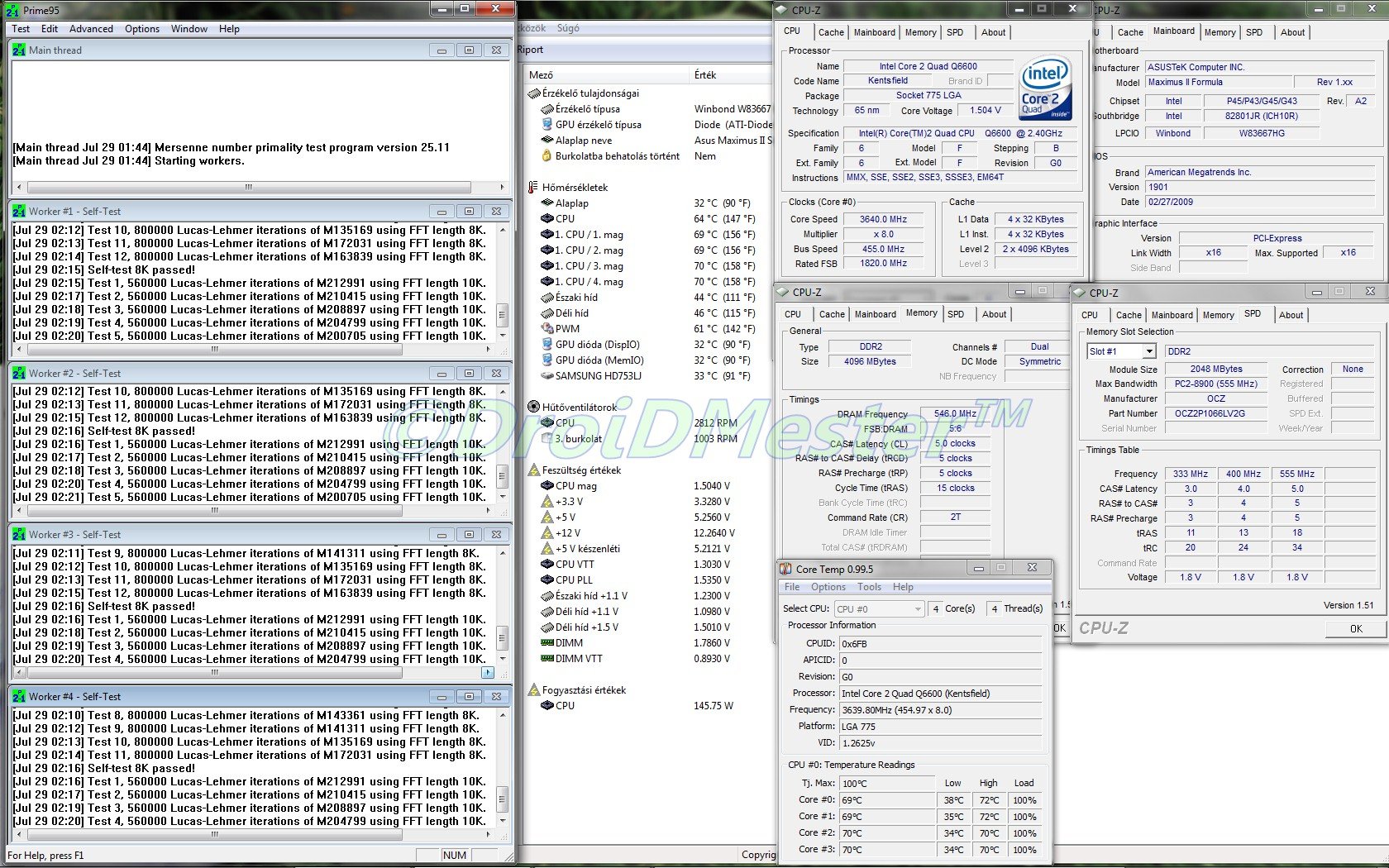Screen dimensions: 1389x868
Task: Select the +3.3 V warning triangle icon
Action: coord(547,502)
